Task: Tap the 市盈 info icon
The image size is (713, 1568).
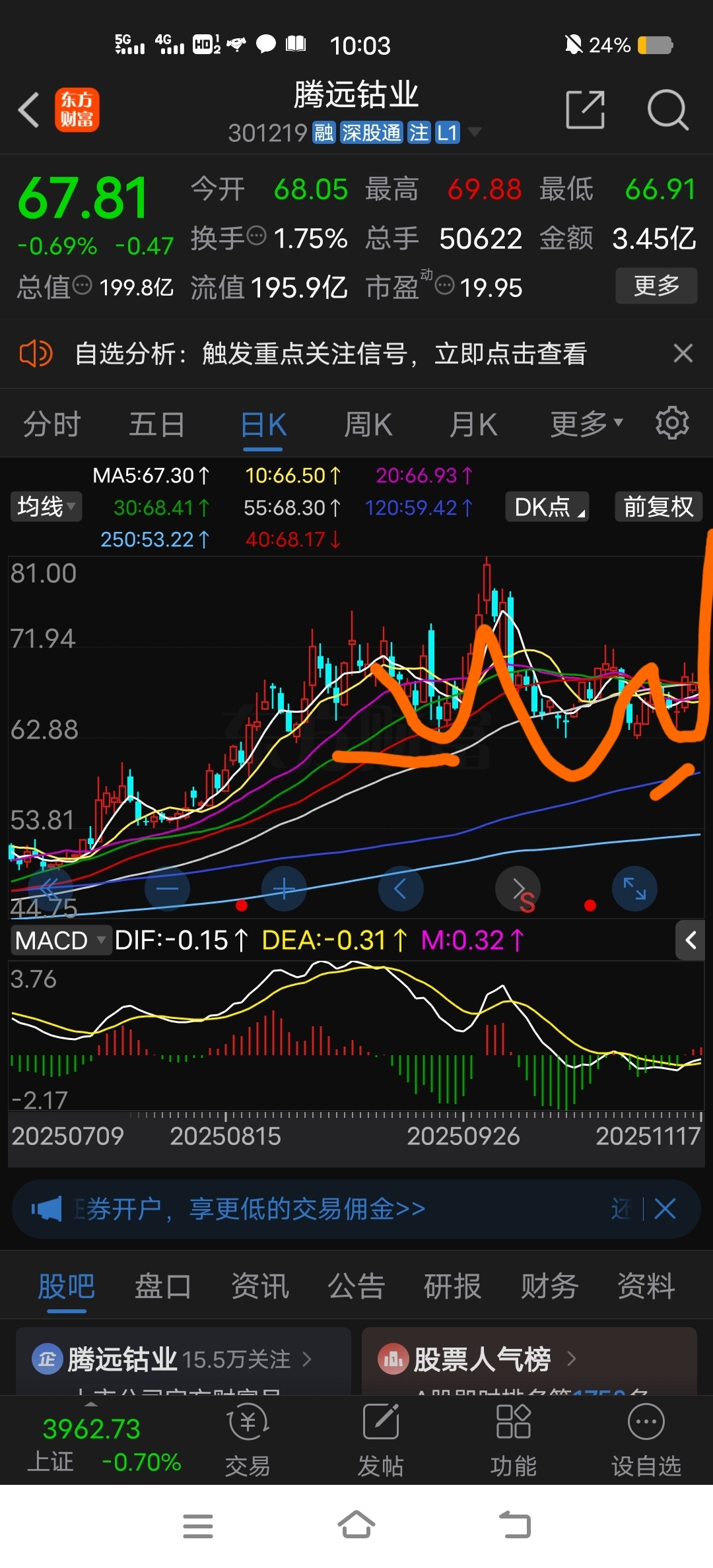Action: (445, 285)
